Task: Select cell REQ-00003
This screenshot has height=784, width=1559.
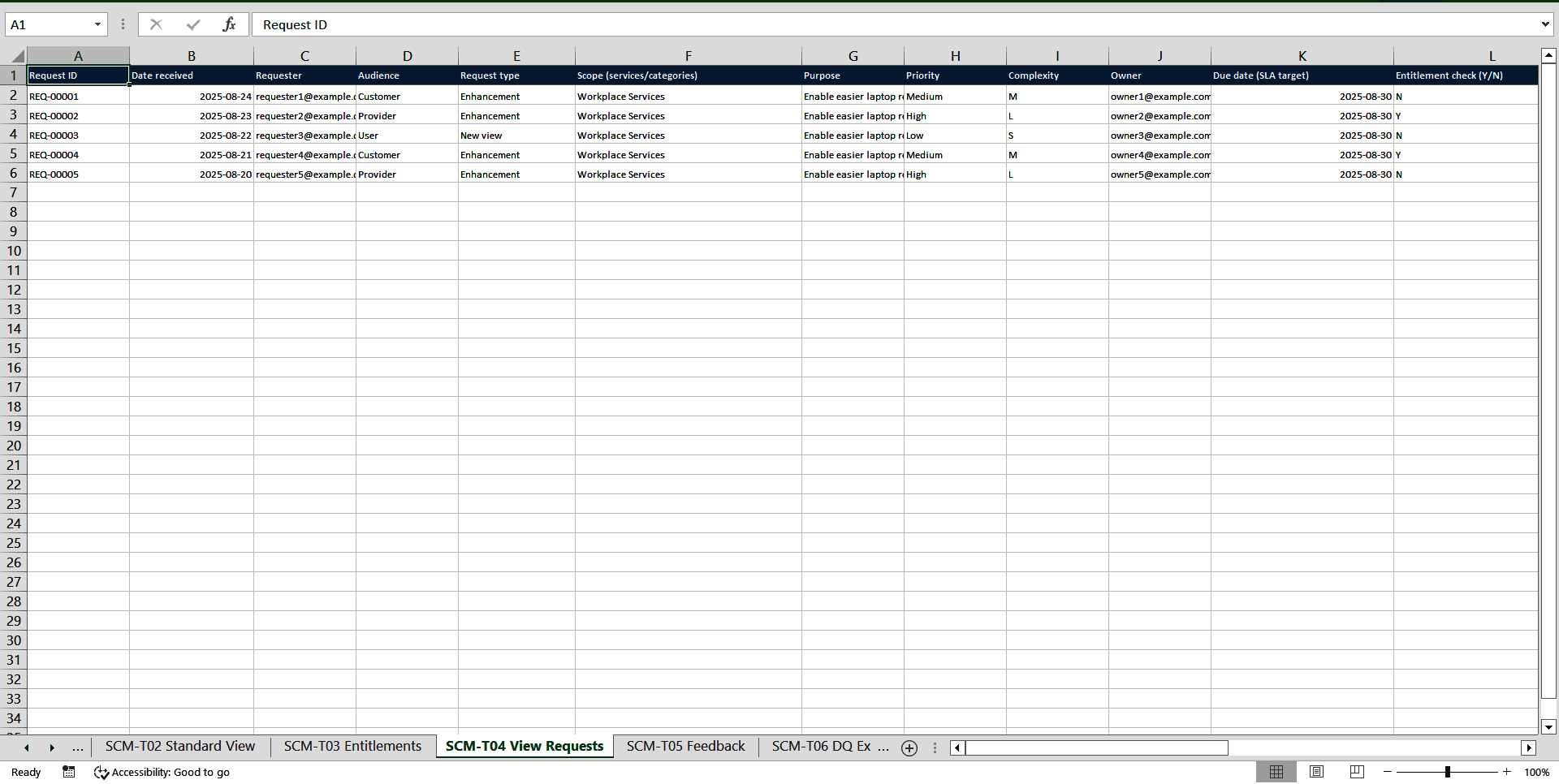Action: pyautogui.click(x=78, y=136)
